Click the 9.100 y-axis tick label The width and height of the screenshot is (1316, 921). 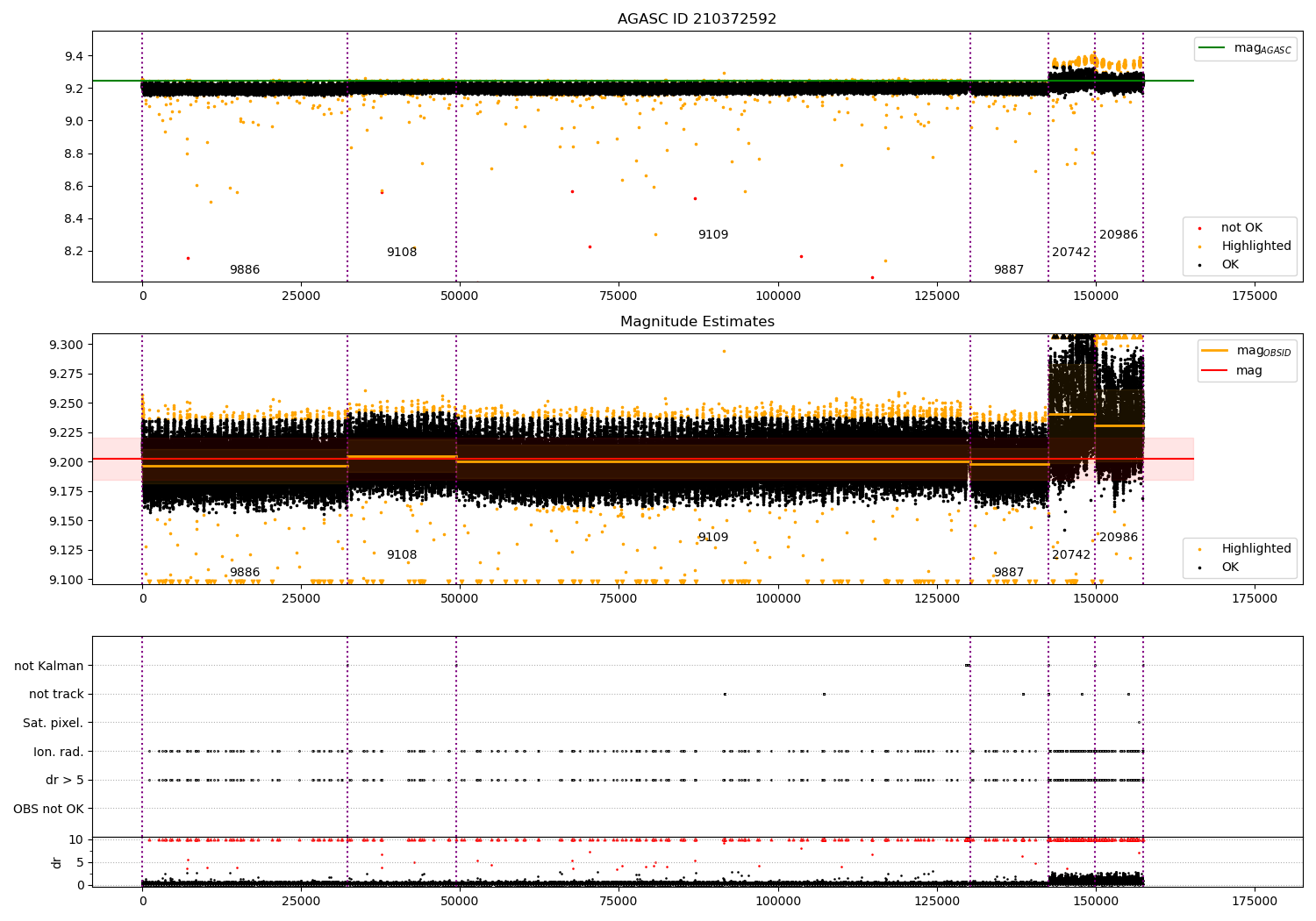[x=67, y=580]
